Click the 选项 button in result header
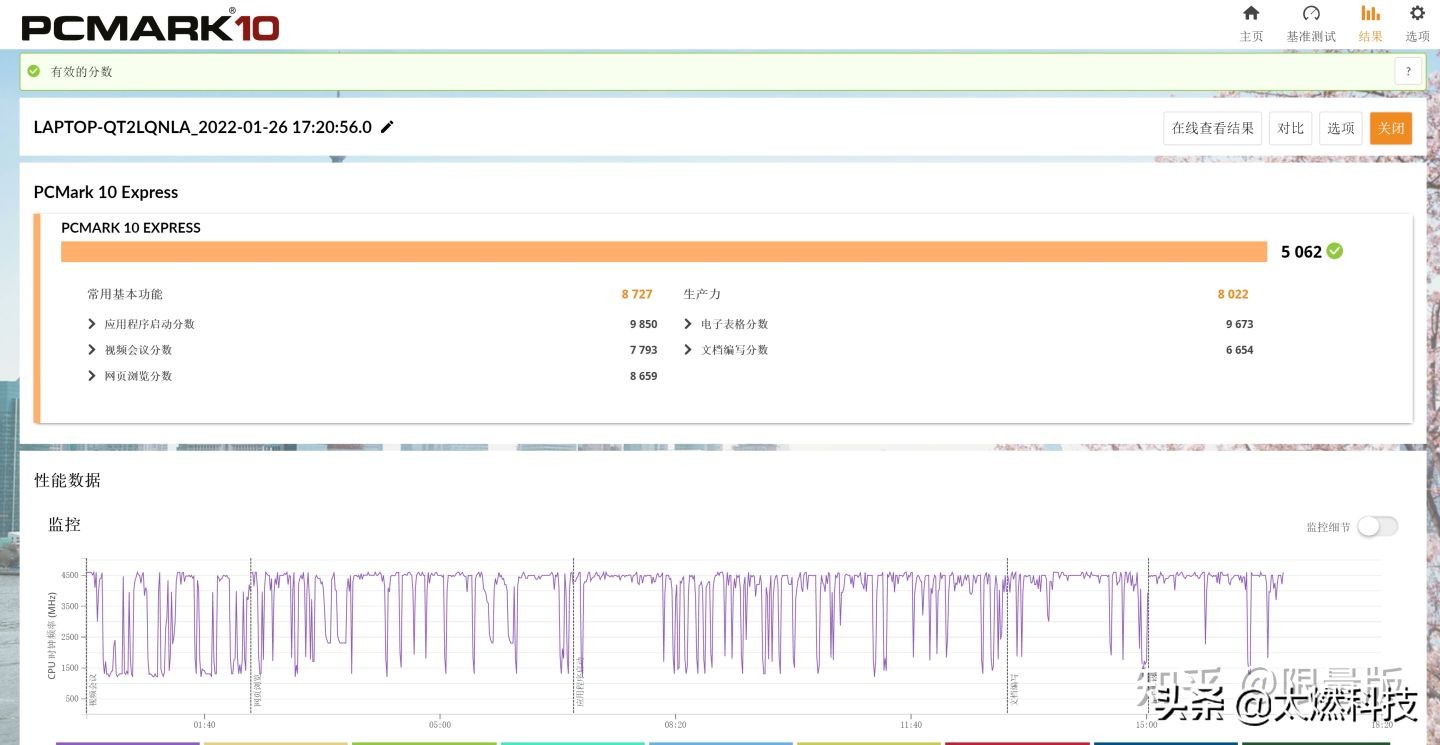Viewport: 1440px width, 745px height. click(1341, 128)
